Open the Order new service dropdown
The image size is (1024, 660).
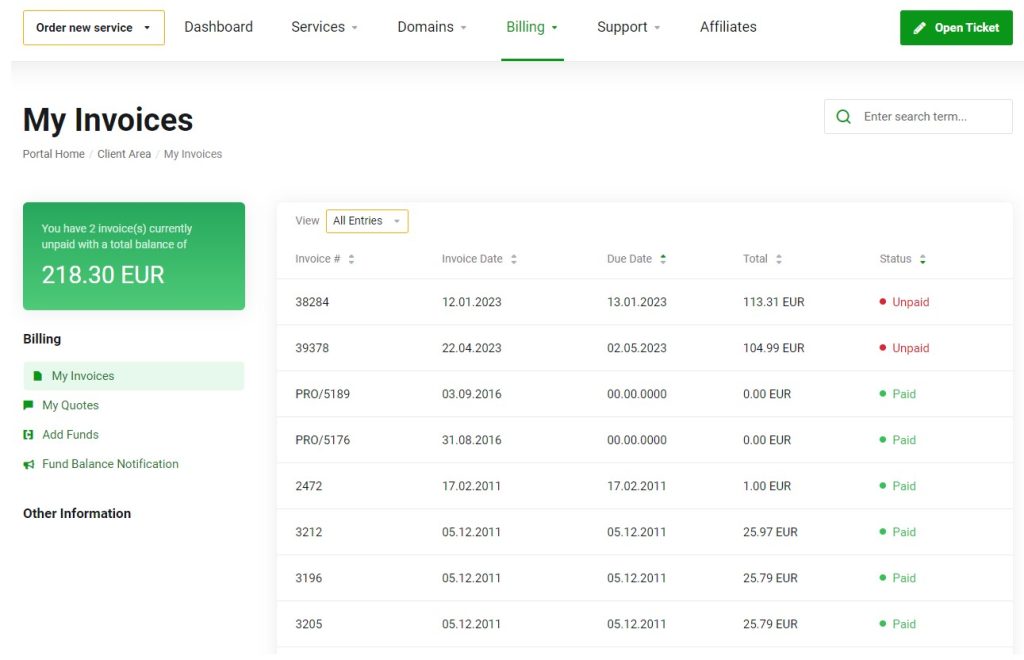click(93, 27)
